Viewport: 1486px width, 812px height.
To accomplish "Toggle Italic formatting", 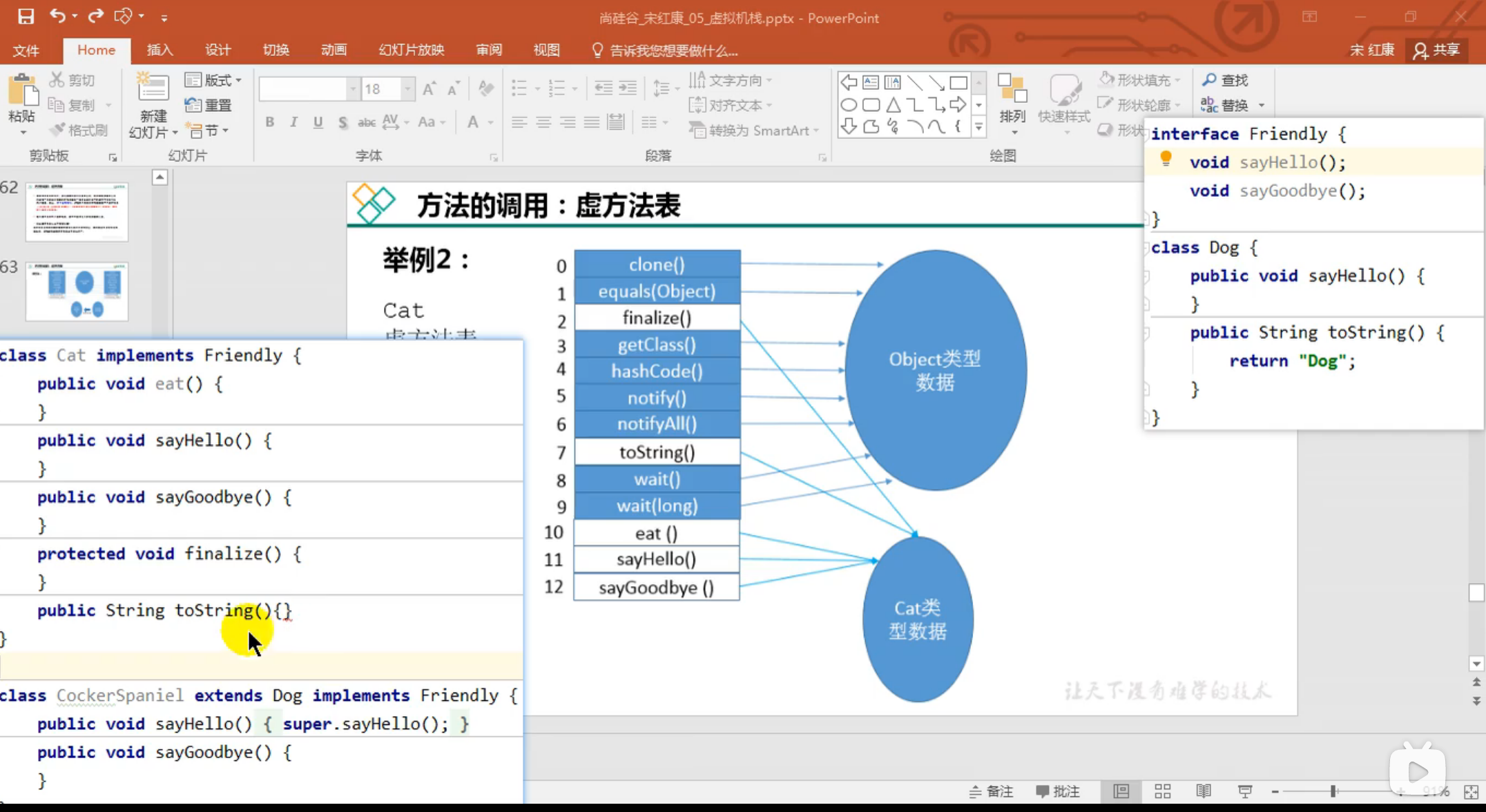I will (x=293, y=122).
